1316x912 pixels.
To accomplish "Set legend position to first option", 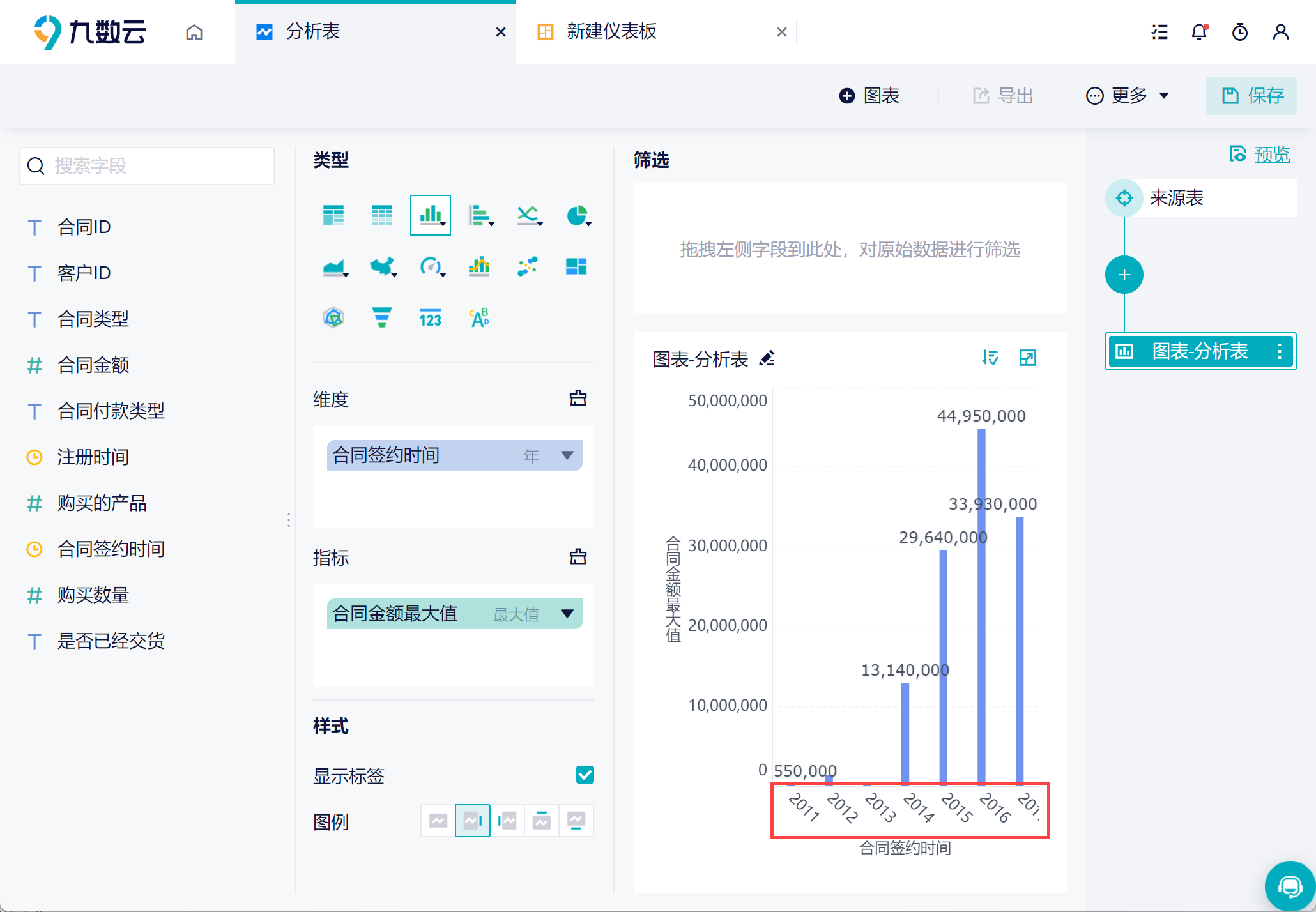I will tap(438, 821).
